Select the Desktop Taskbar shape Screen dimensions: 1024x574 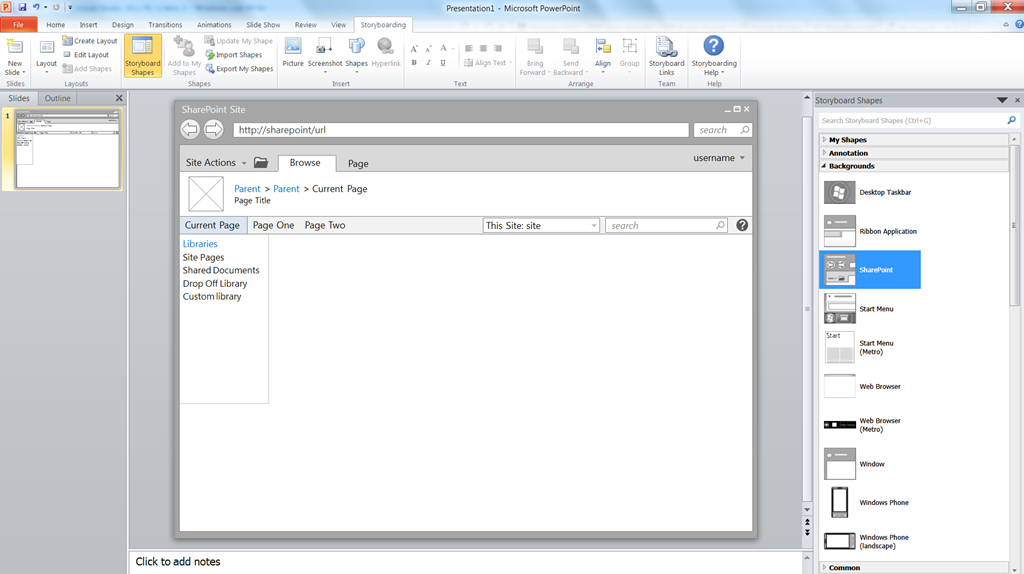[x=870, y=193]
